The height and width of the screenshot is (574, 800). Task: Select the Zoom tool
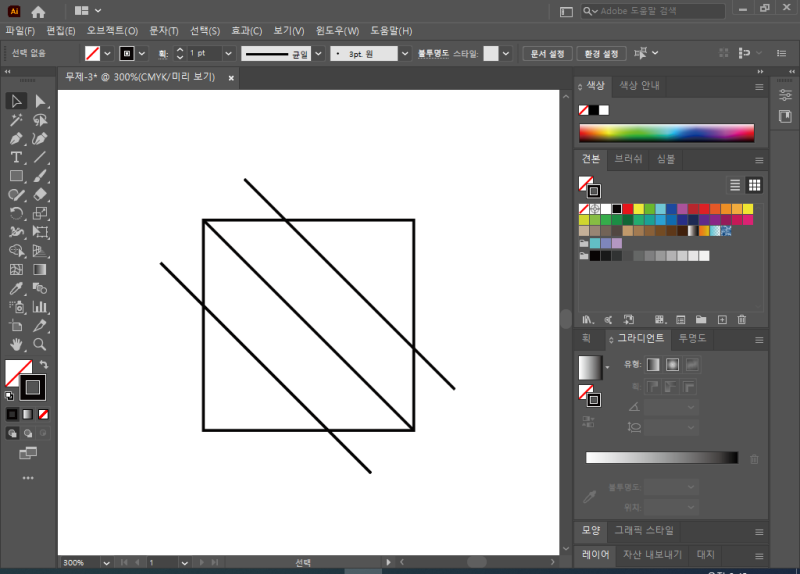pyautogui.click(x=40, y=344)
